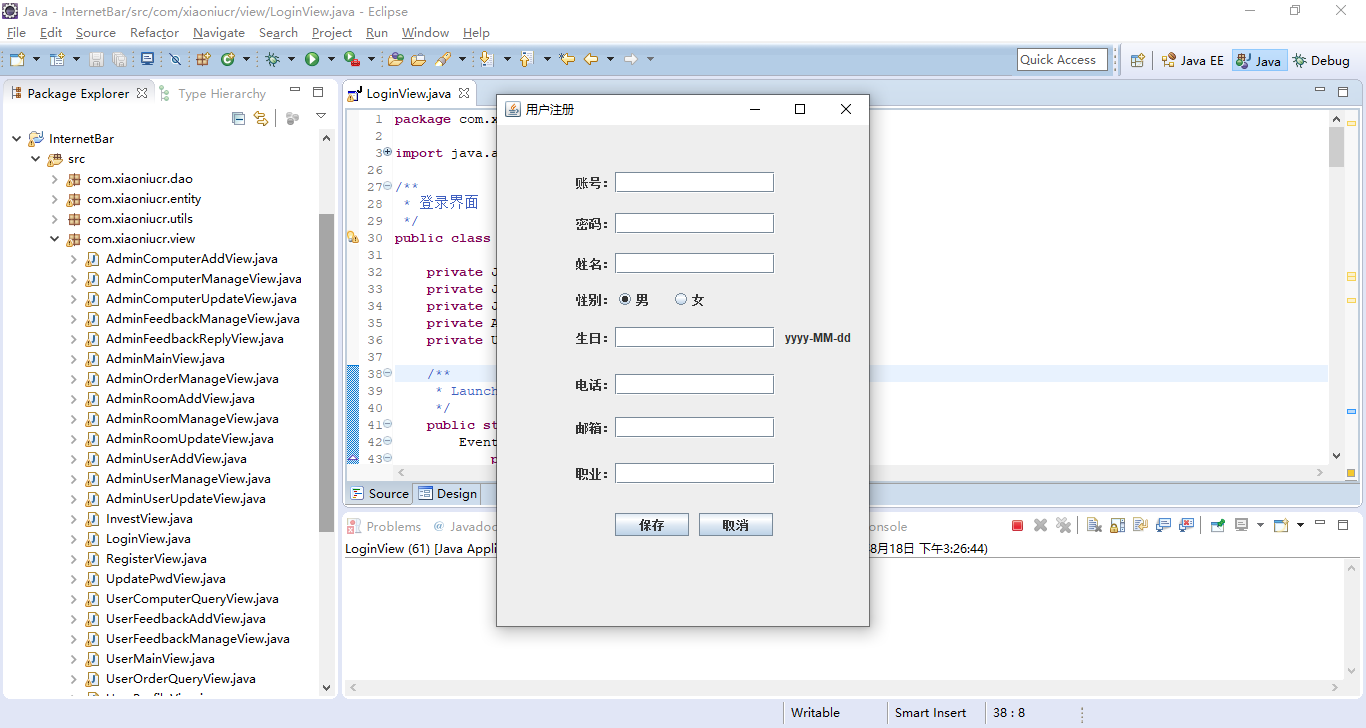Jump to the Previous Annotation
1366x728 pixels.
[x=526, y=60]
